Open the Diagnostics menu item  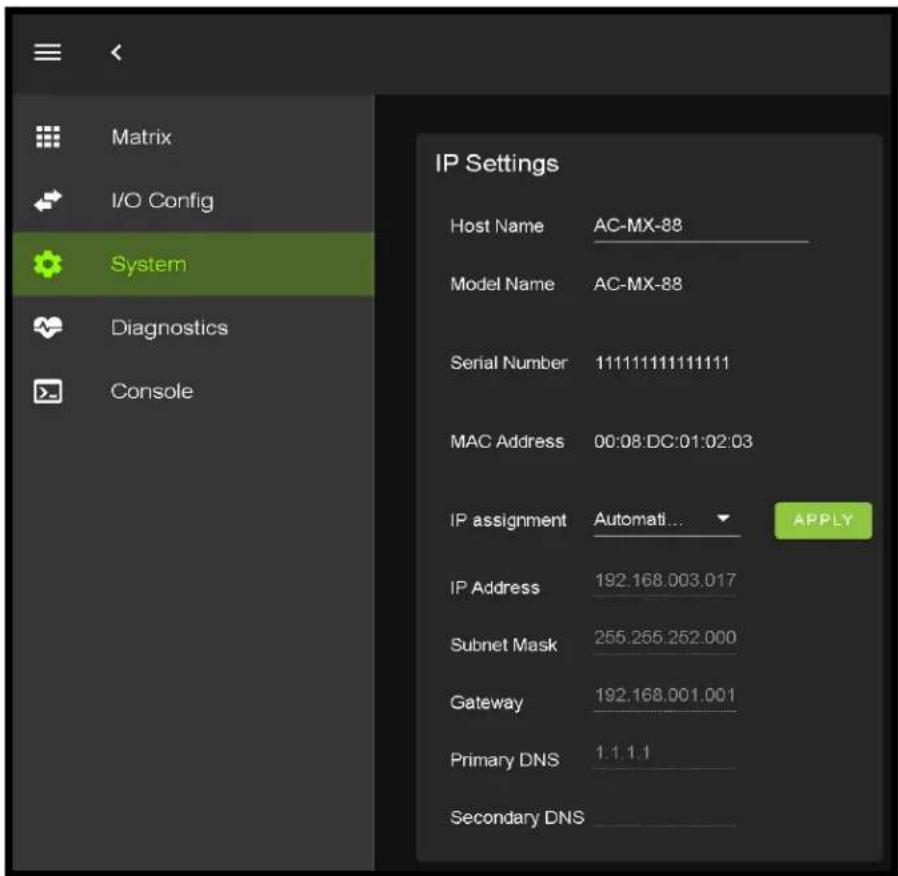tap(194, 327)
